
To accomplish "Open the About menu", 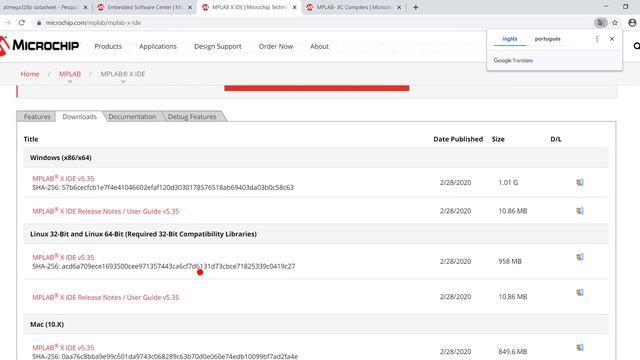I will (319, 47).
